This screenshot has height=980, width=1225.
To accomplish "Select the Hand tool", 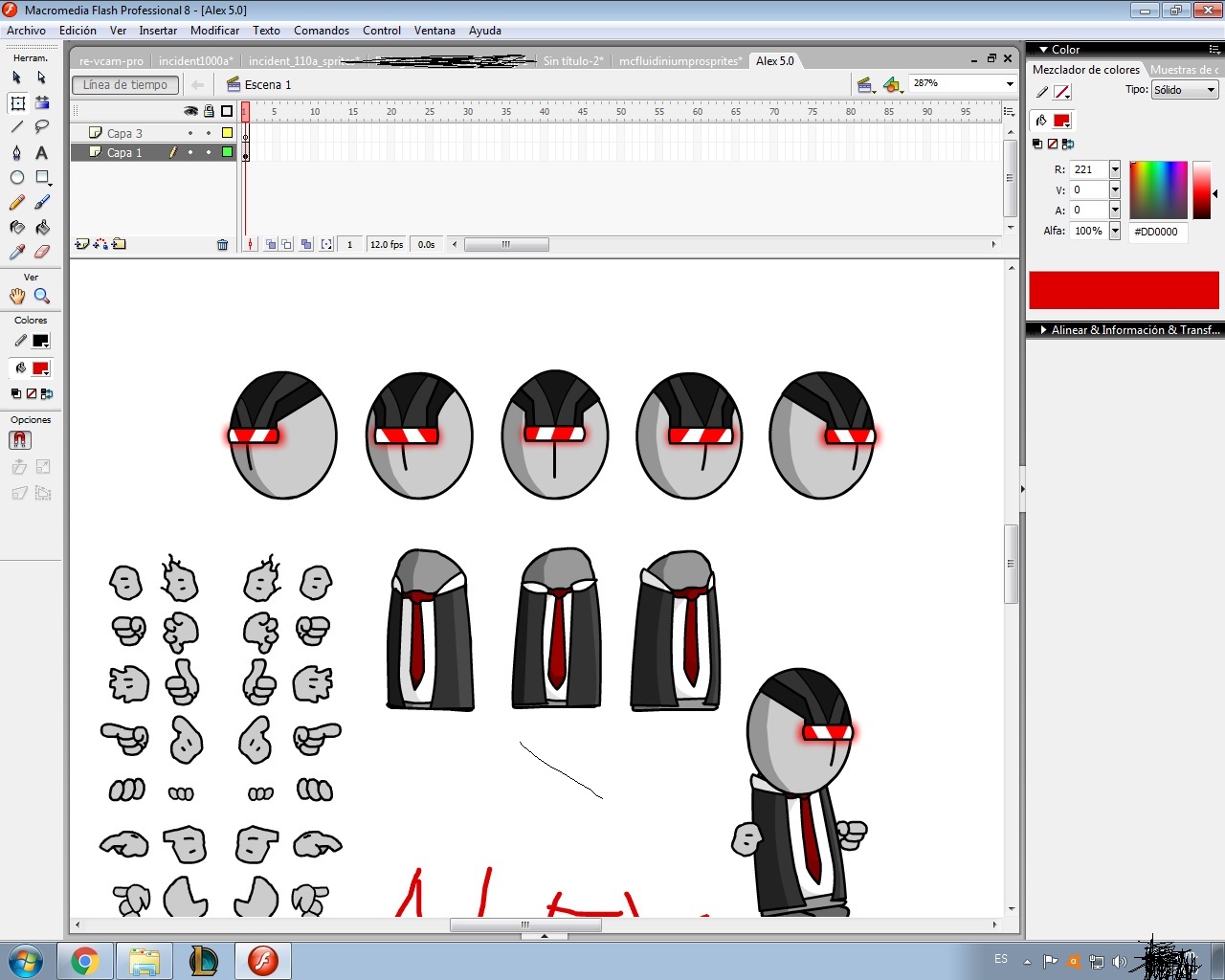I will (17, 296).
